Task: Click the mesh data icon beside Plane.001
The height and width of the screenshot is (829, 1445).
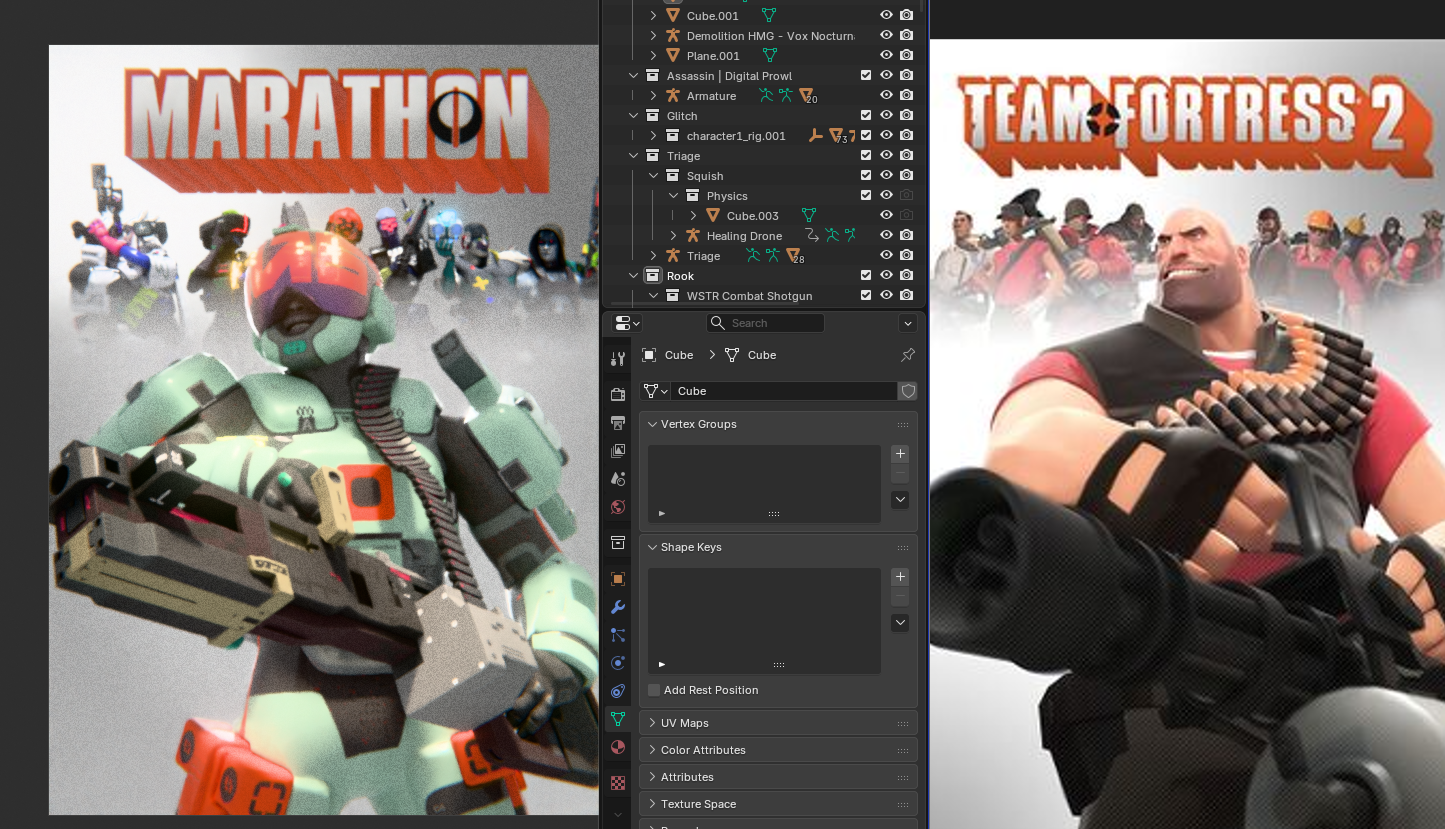Action: 769,56
